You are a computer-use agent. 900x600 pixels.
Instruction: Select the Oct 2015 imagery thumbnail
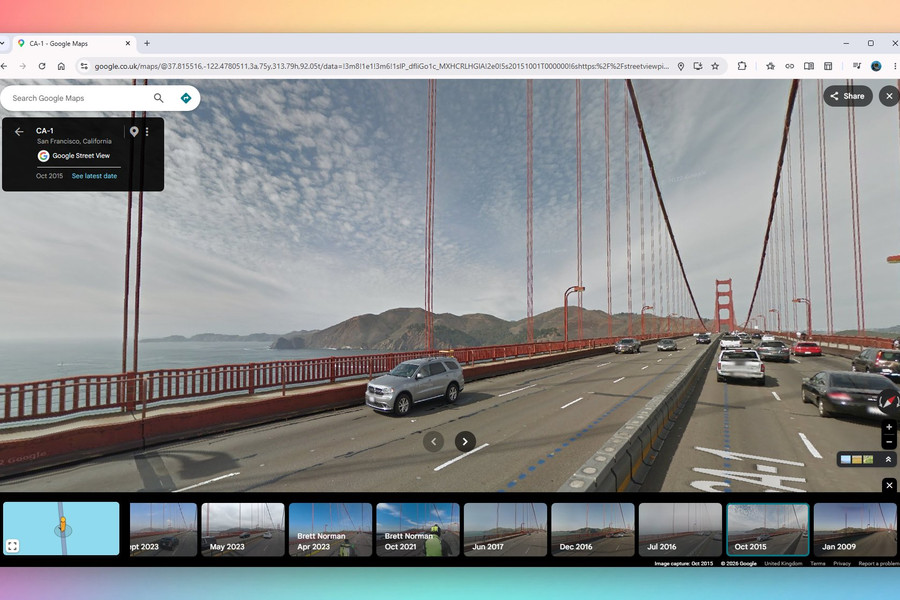pos(768,529)
